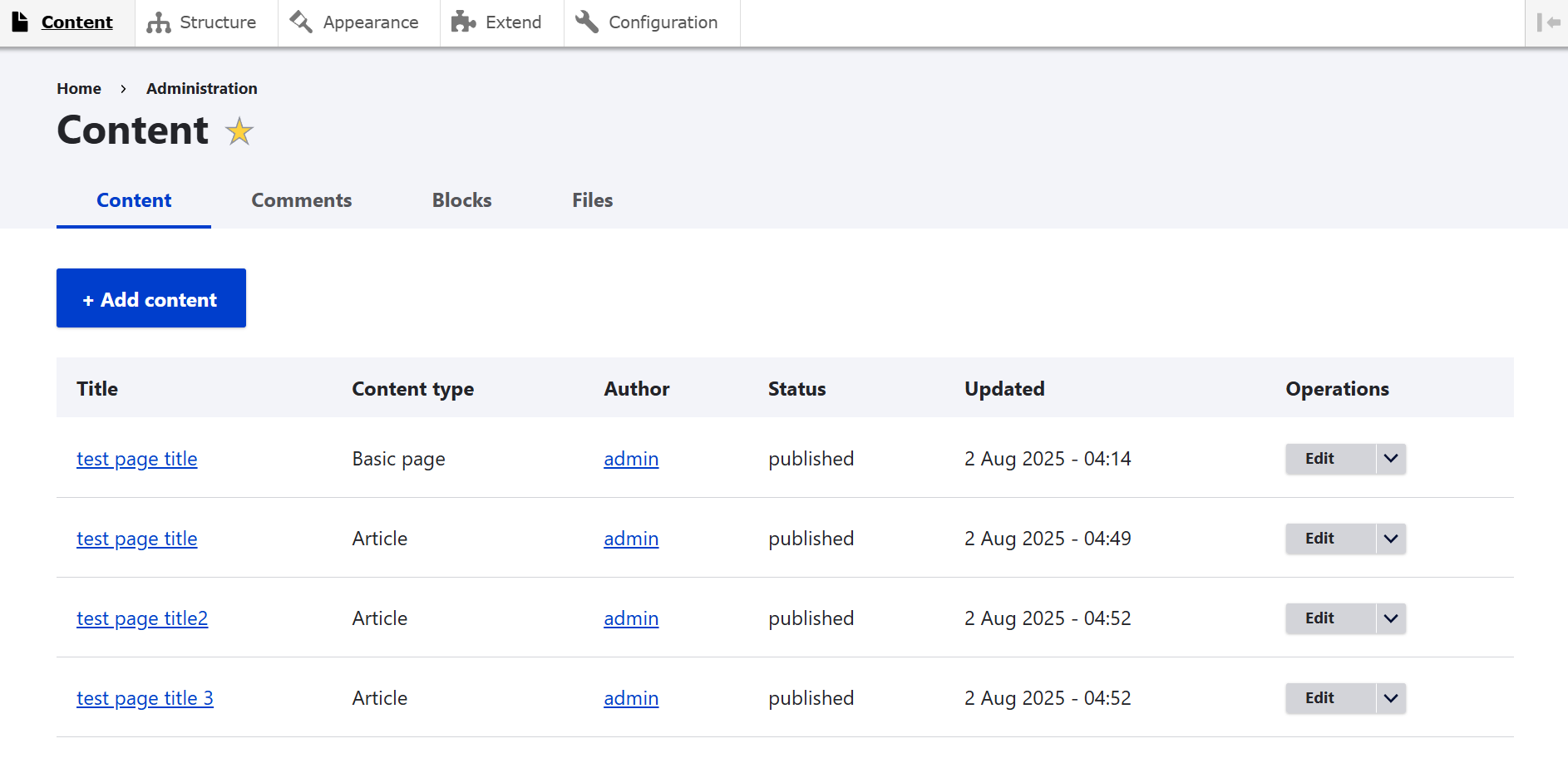Viewport: 1568px width, 763px height.
Task: Click Edit for test page title2
Action: (1319, 618)
